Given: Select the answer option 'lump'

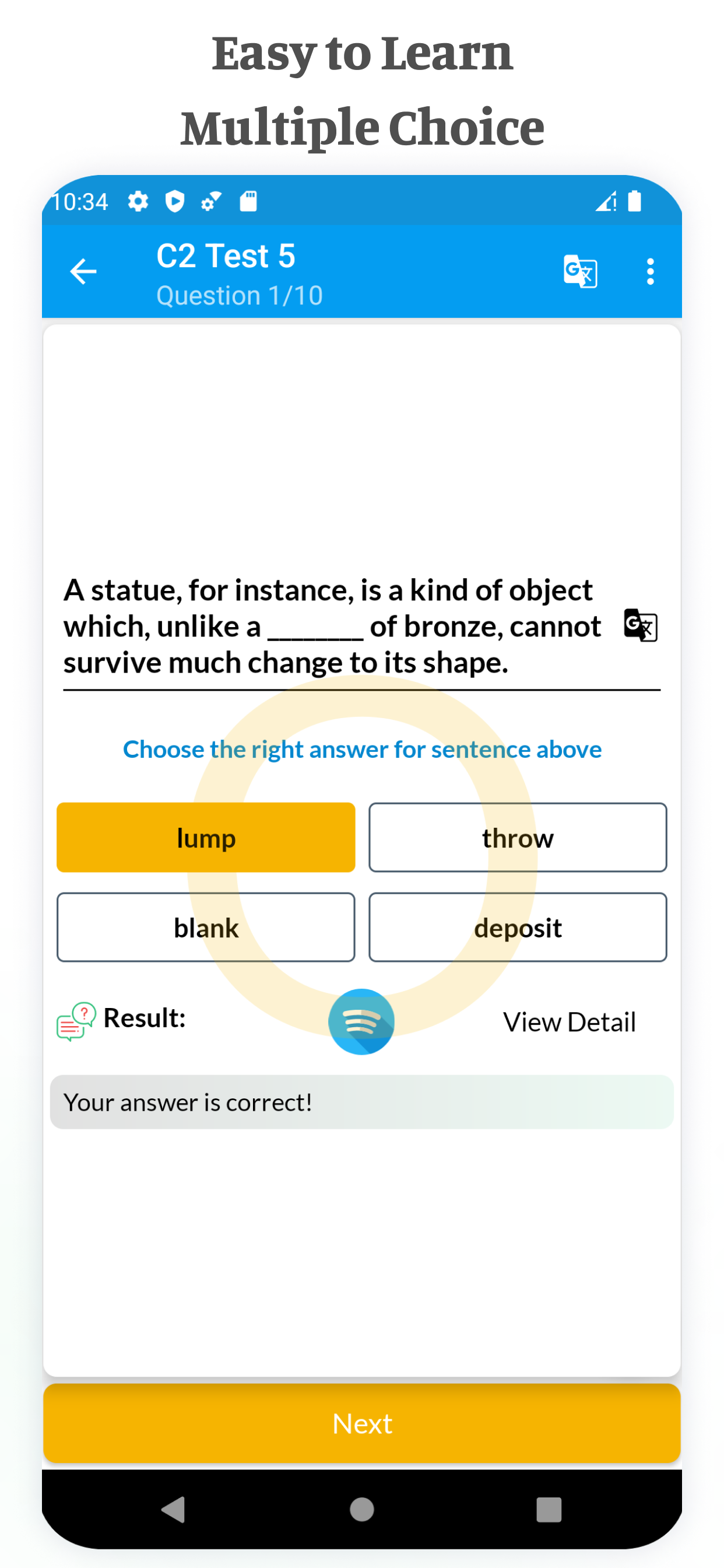Looking at the screenshot, I should click(x=206, y=838).
